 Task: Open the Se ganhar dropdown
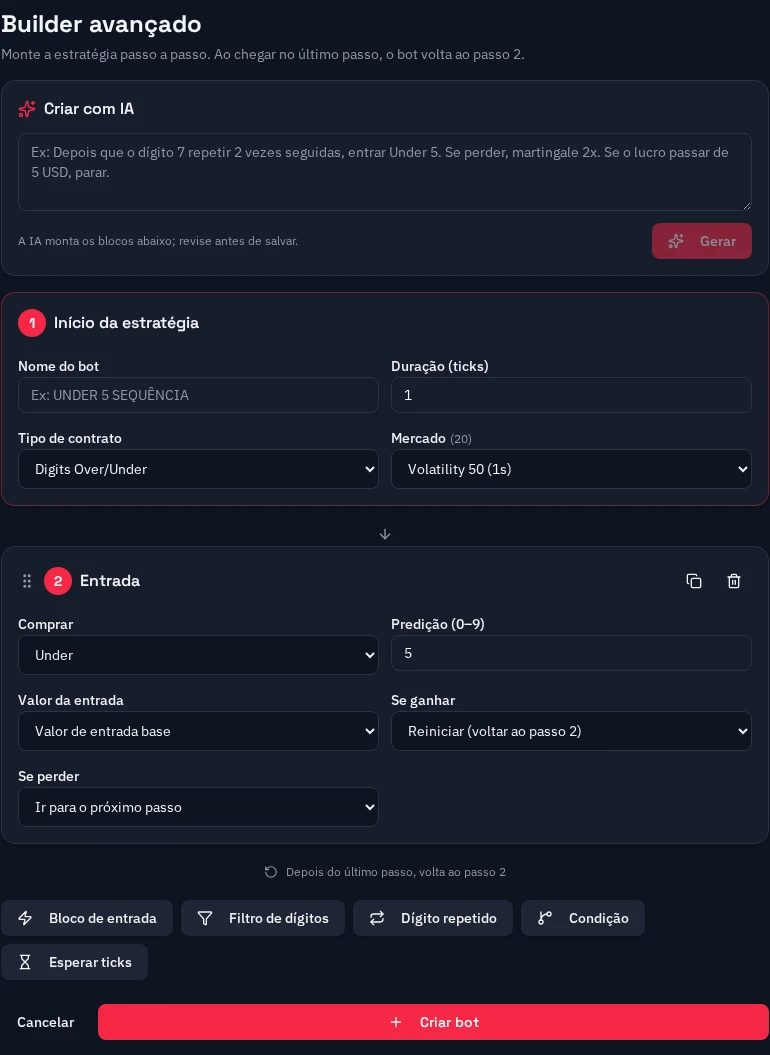pos(571,731)
